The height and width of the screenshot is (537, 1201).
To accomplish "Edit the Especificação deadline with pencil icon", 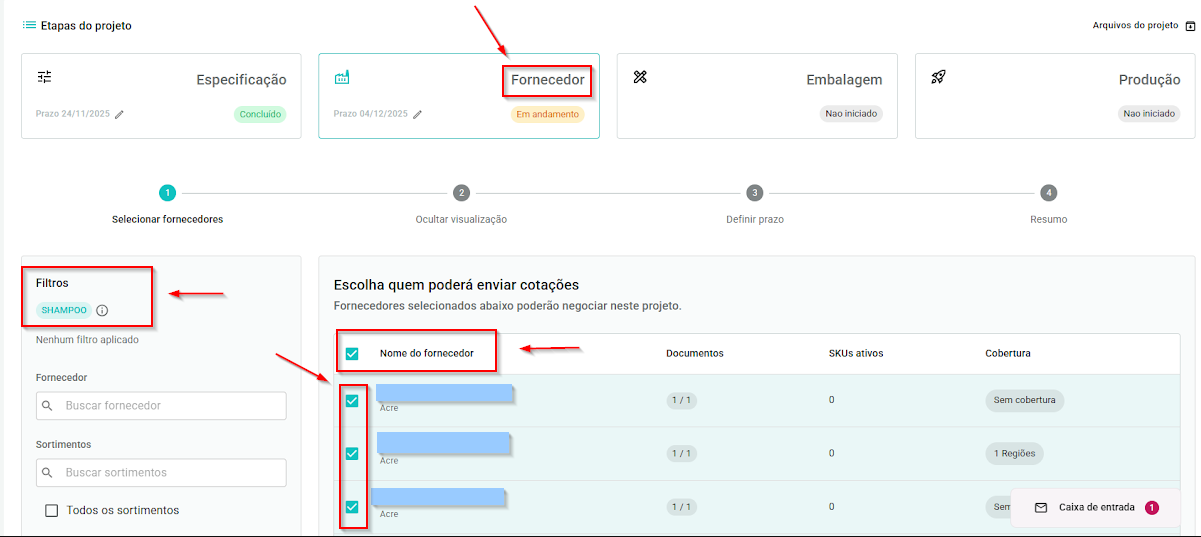I will click(x=119, y=114).
